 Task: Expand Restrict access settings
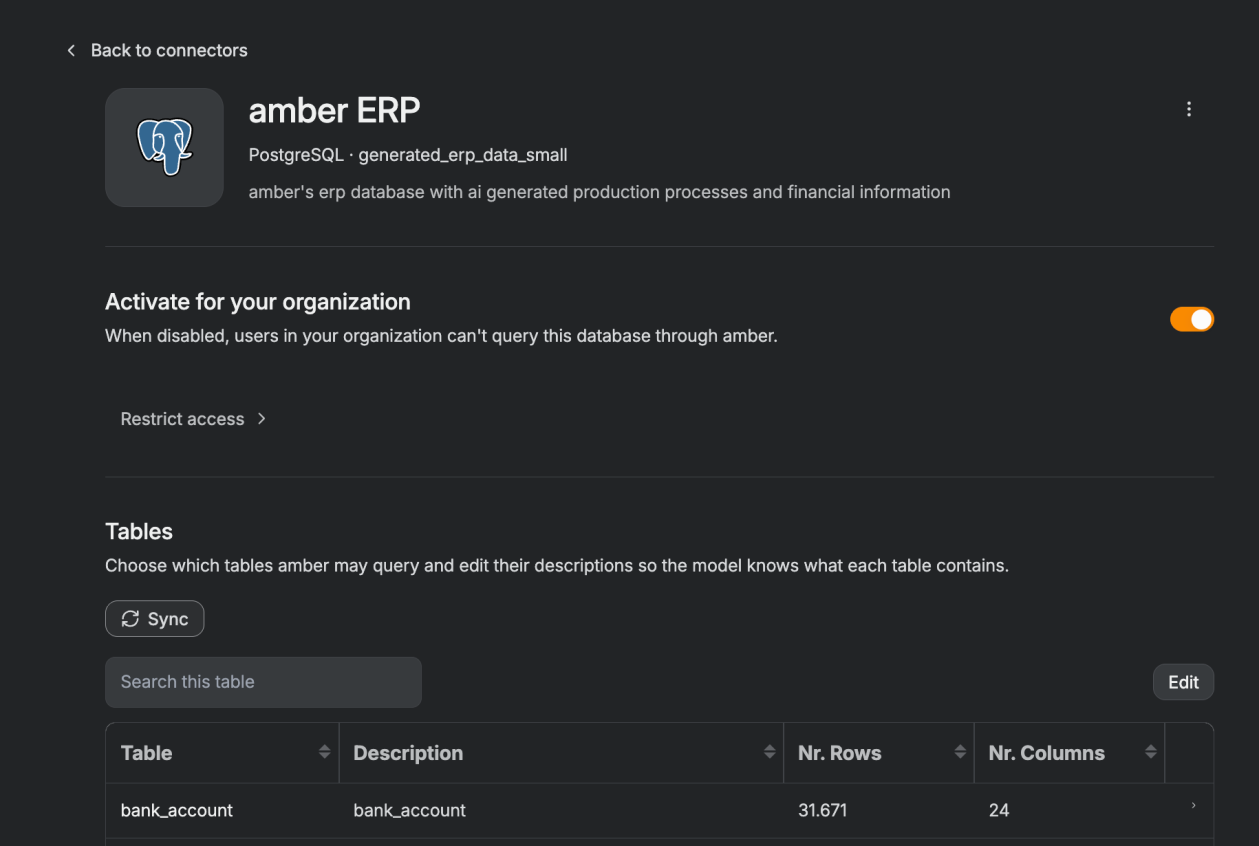193,419
